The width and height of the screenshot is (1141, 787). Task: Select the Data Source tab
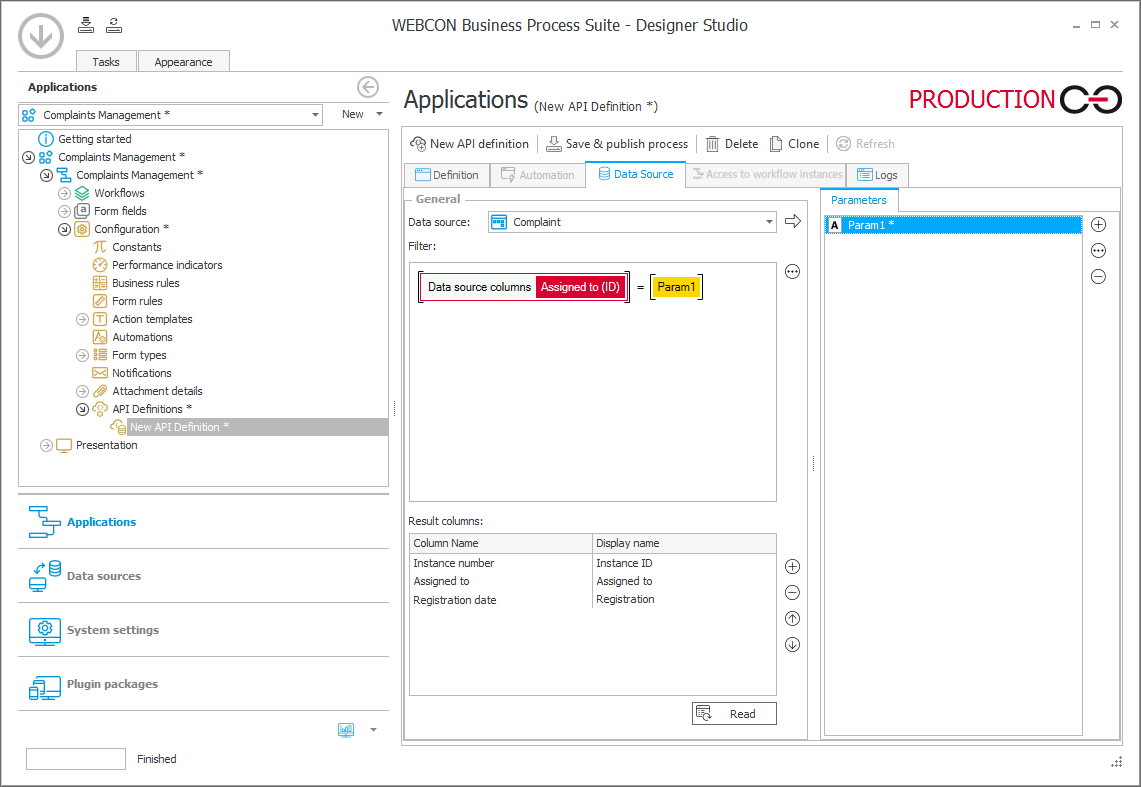pos(635,174)
